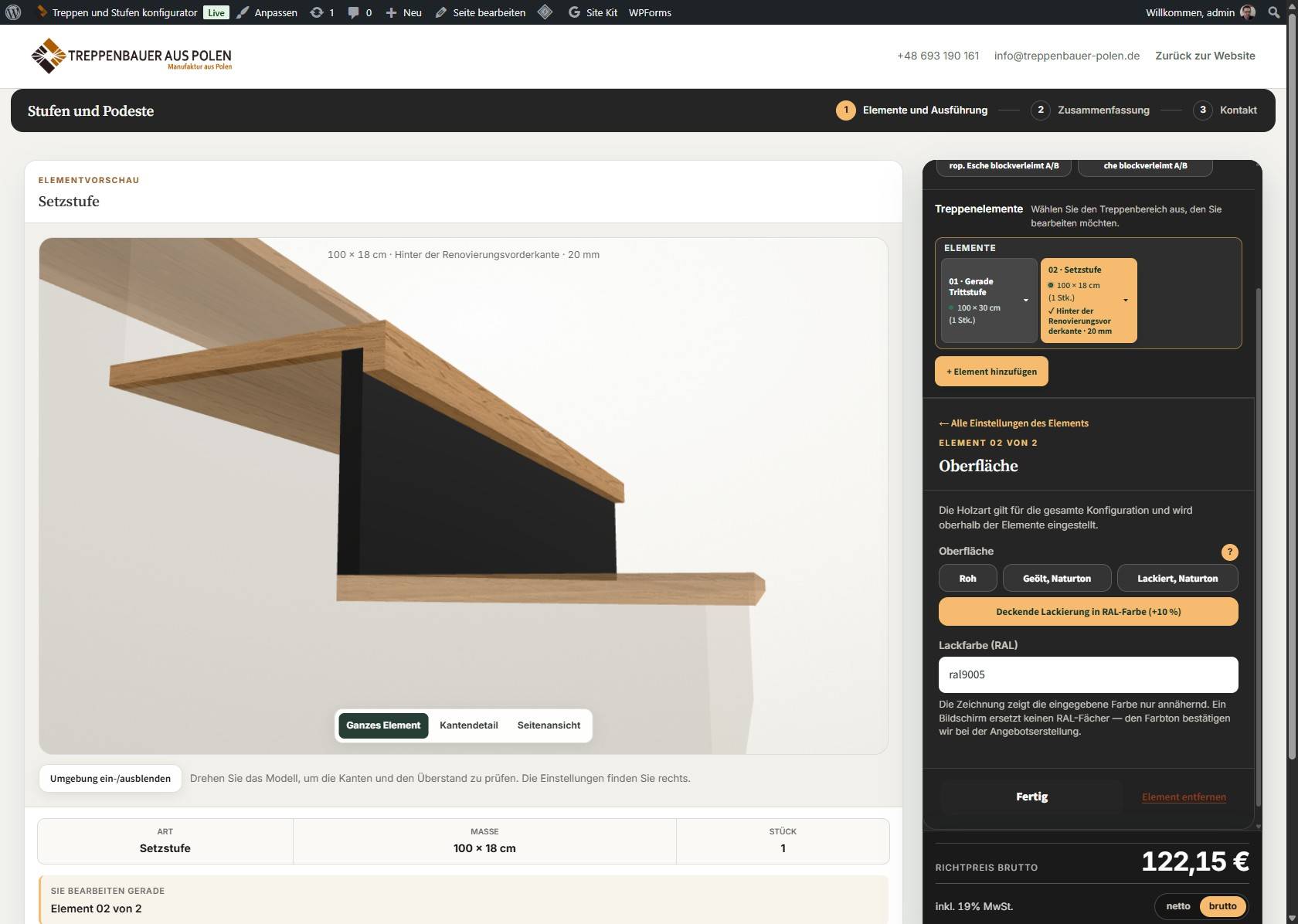This screenshot has height=924, width=1298.
Task: Click the admin bar search magnifier icon
Action: [1274, 12]
